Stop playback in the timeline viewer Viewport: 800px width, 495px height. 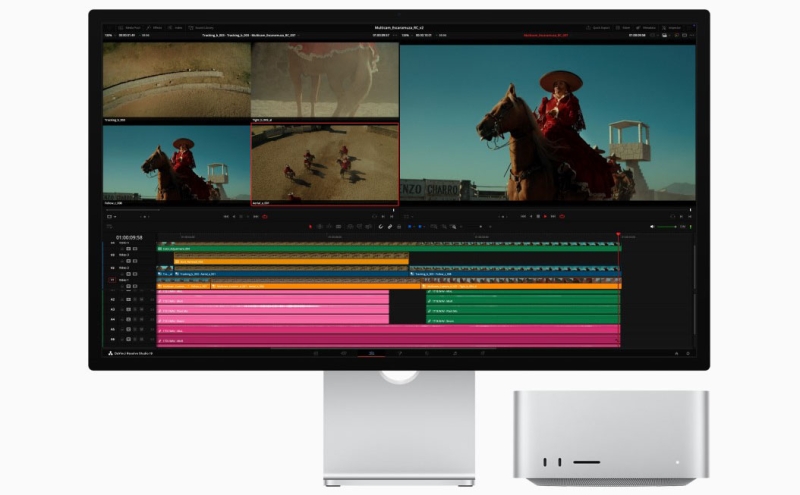[x=538, y=216]
